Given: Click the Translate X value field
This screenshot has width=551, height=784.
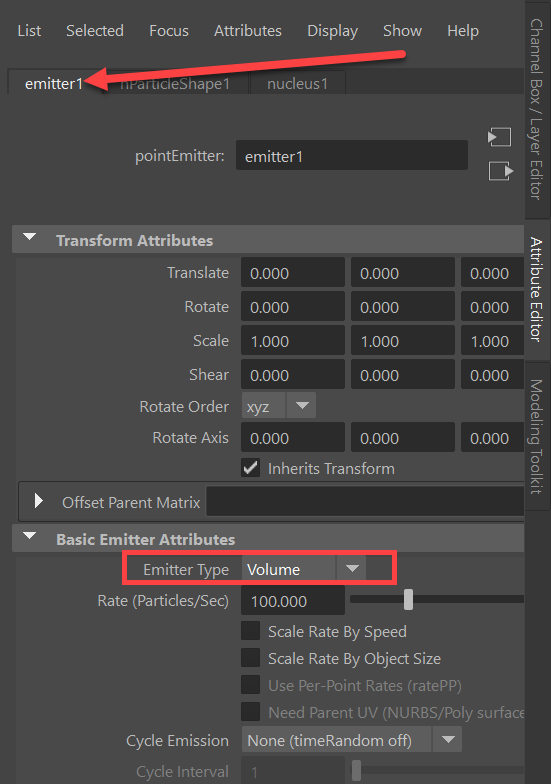Looking at the screenshot, I should point(293,273).
